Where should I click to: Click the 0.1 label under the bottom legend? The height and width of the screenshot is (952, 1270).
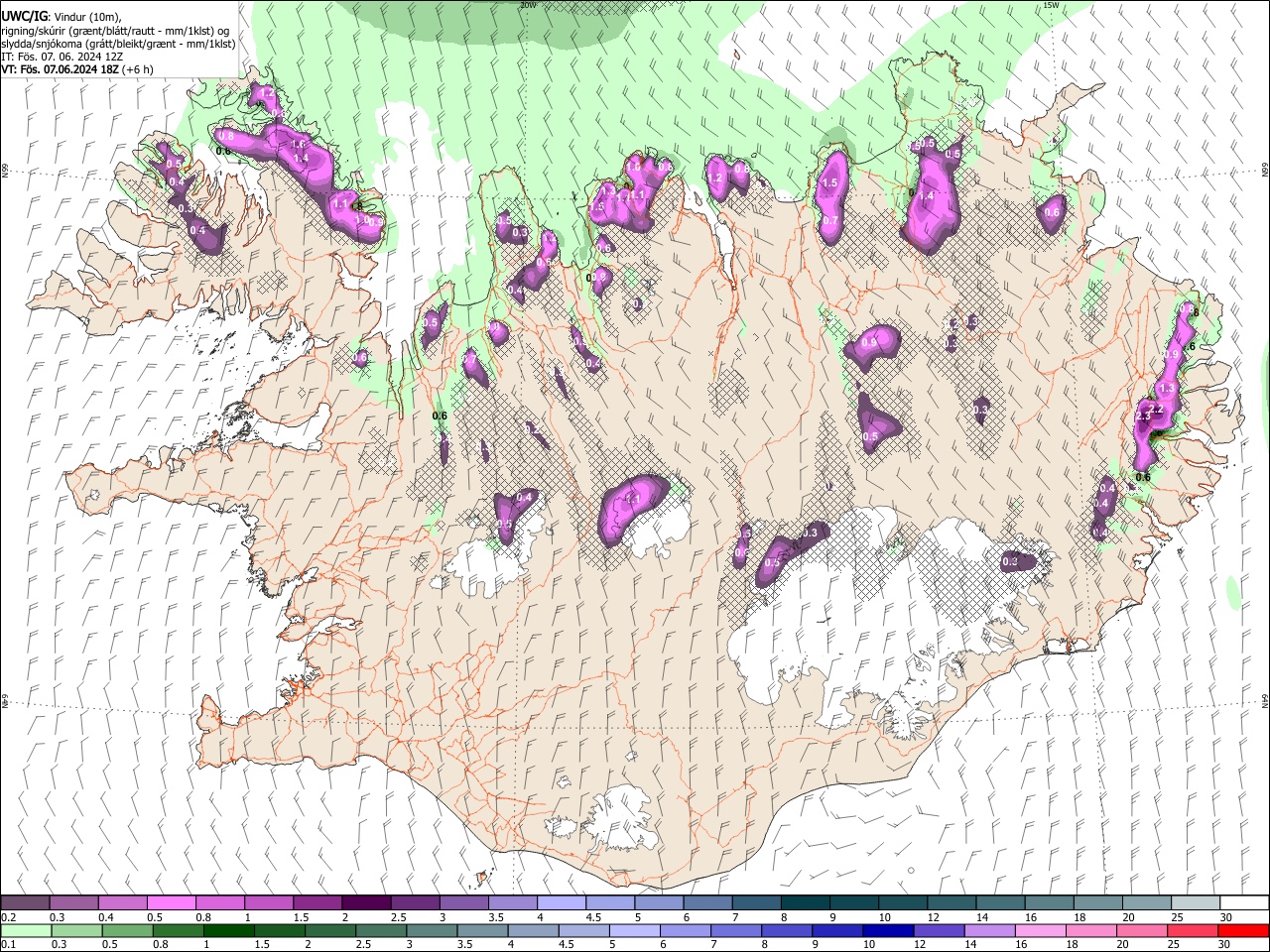(8, 945)
